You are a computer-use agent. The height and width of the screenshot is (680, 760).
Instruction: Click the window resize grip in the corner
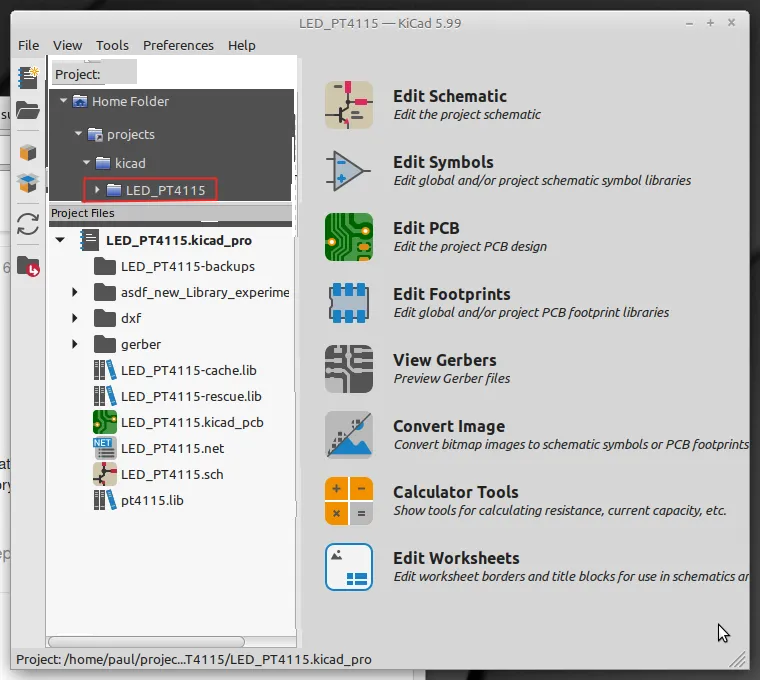pyautogui.click(x=737, y=659)
